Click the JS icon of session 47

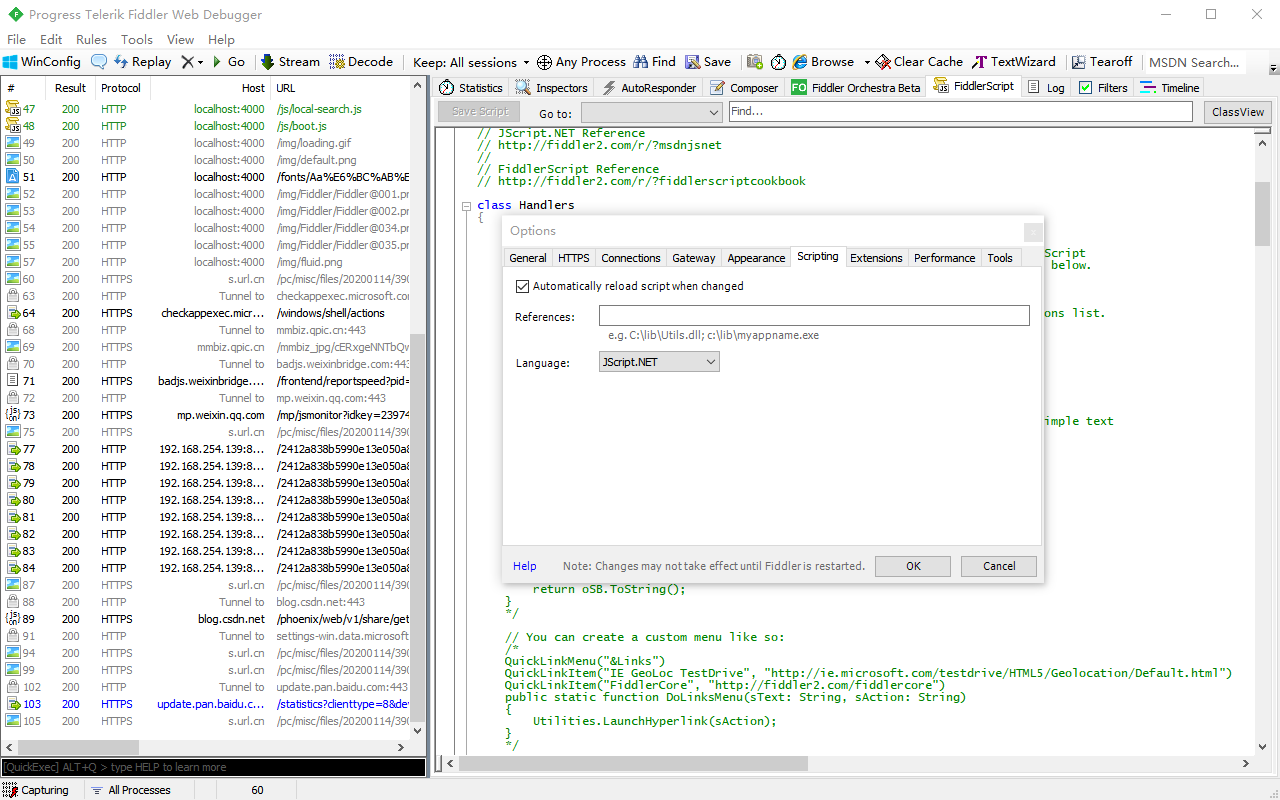[x=13, y=109]
